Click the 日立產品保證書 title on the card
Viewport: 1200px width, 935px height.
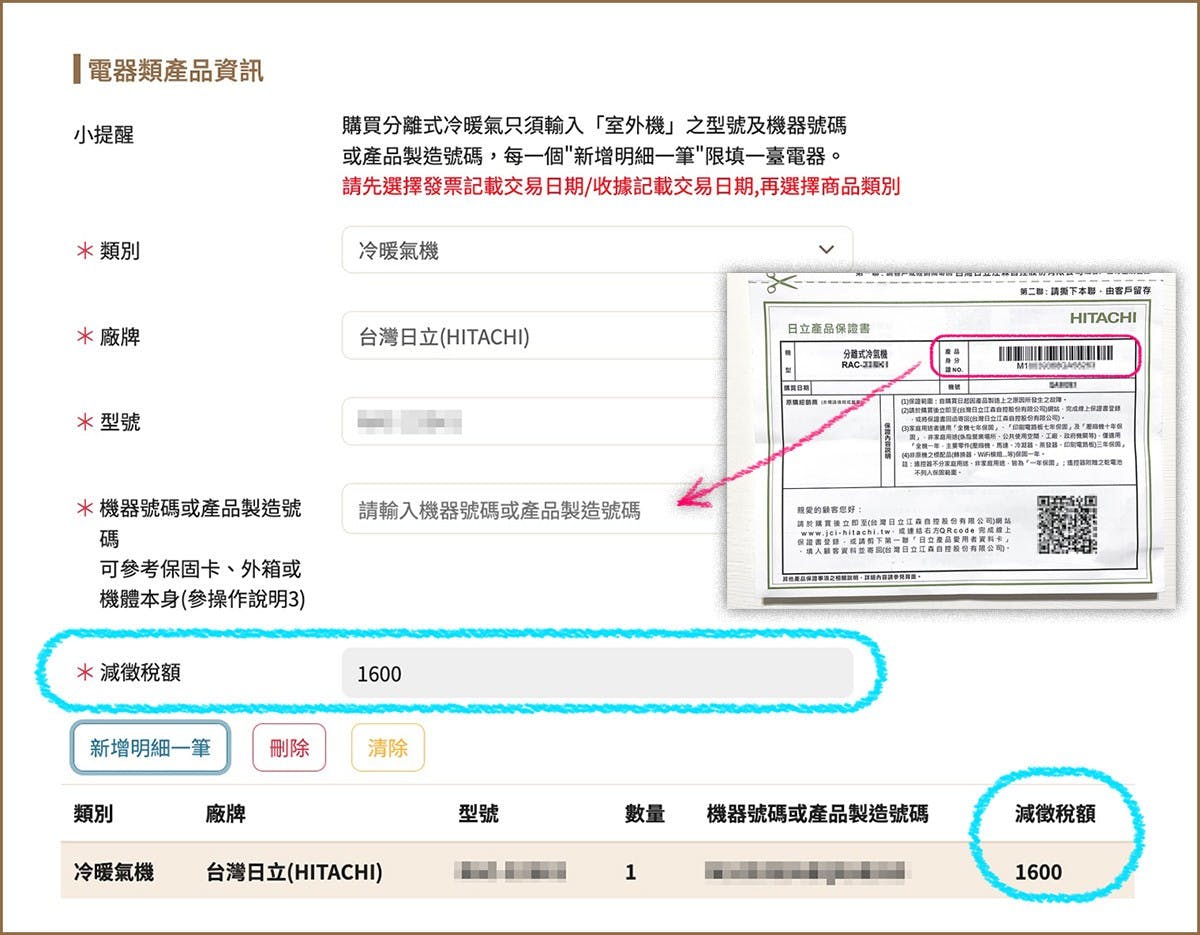coord(829,328)
